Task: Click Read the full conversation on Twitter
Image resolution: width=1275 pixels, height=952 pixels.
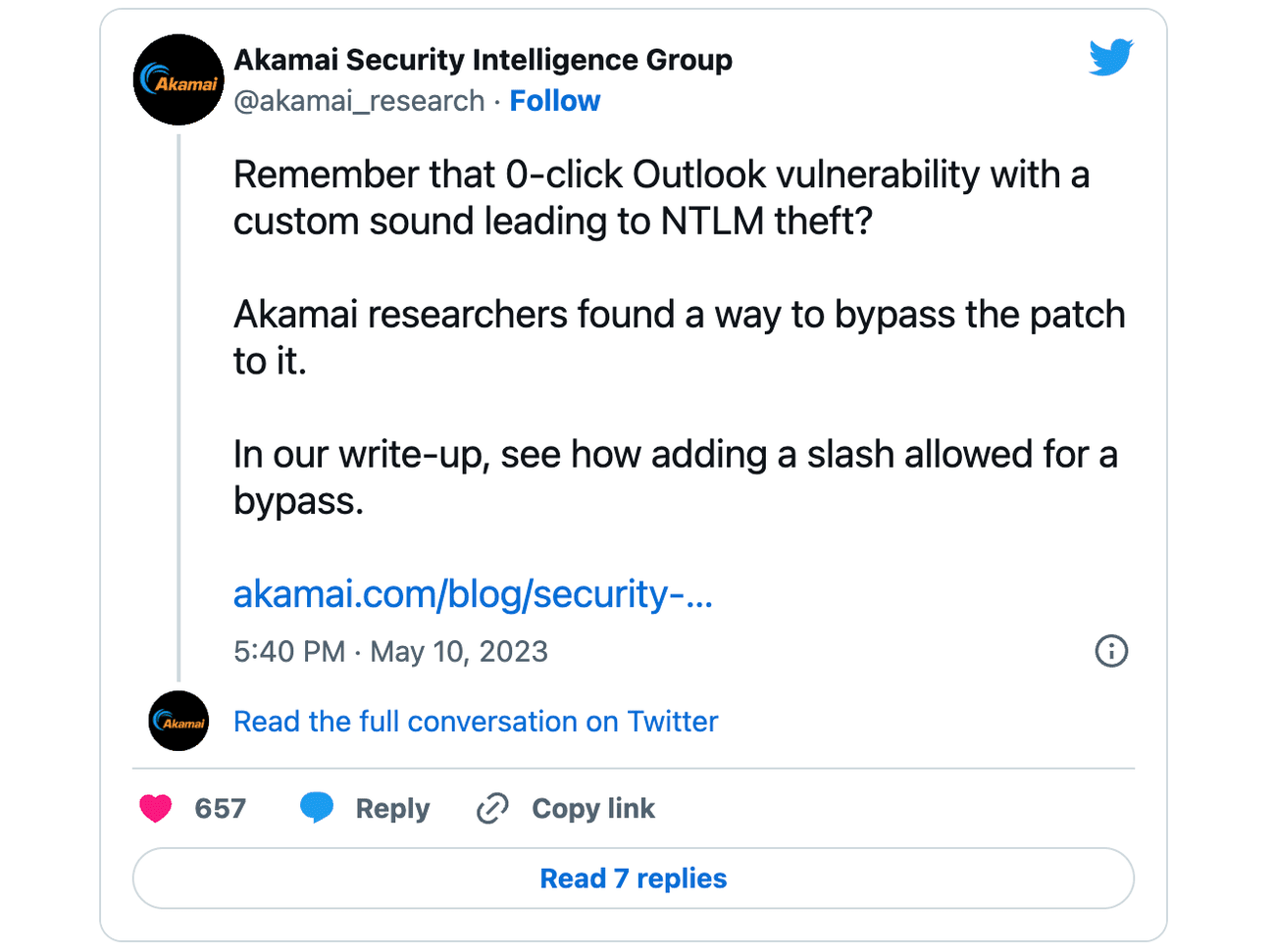Action: 475,721
